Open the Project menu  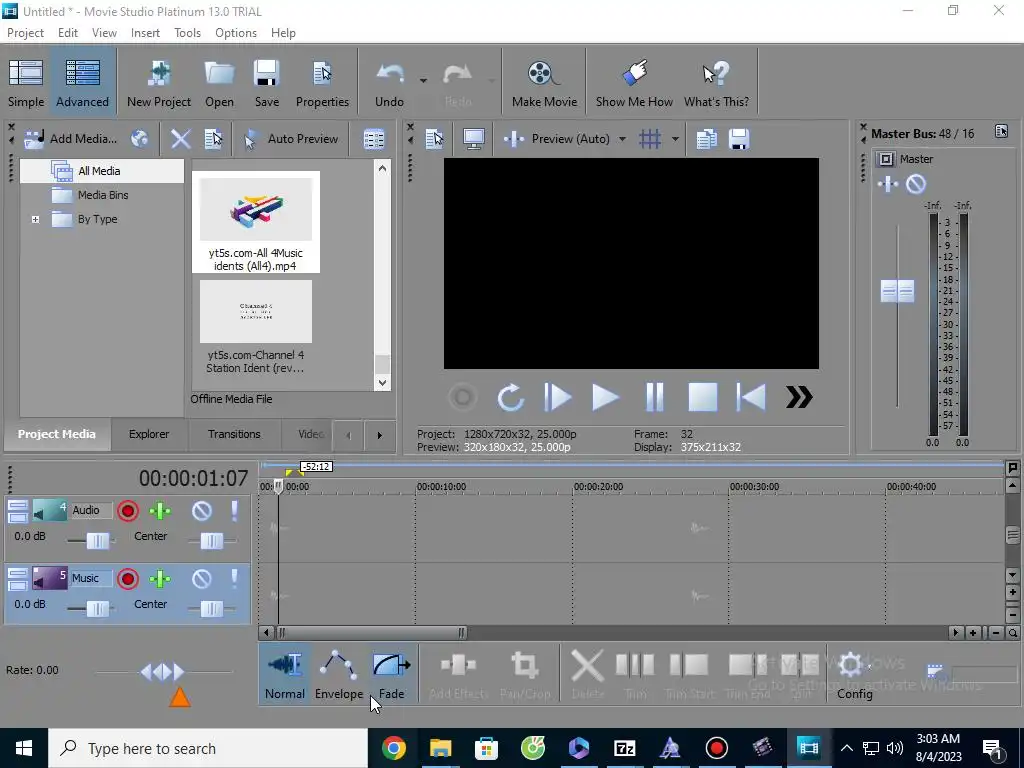coord(25,33)
